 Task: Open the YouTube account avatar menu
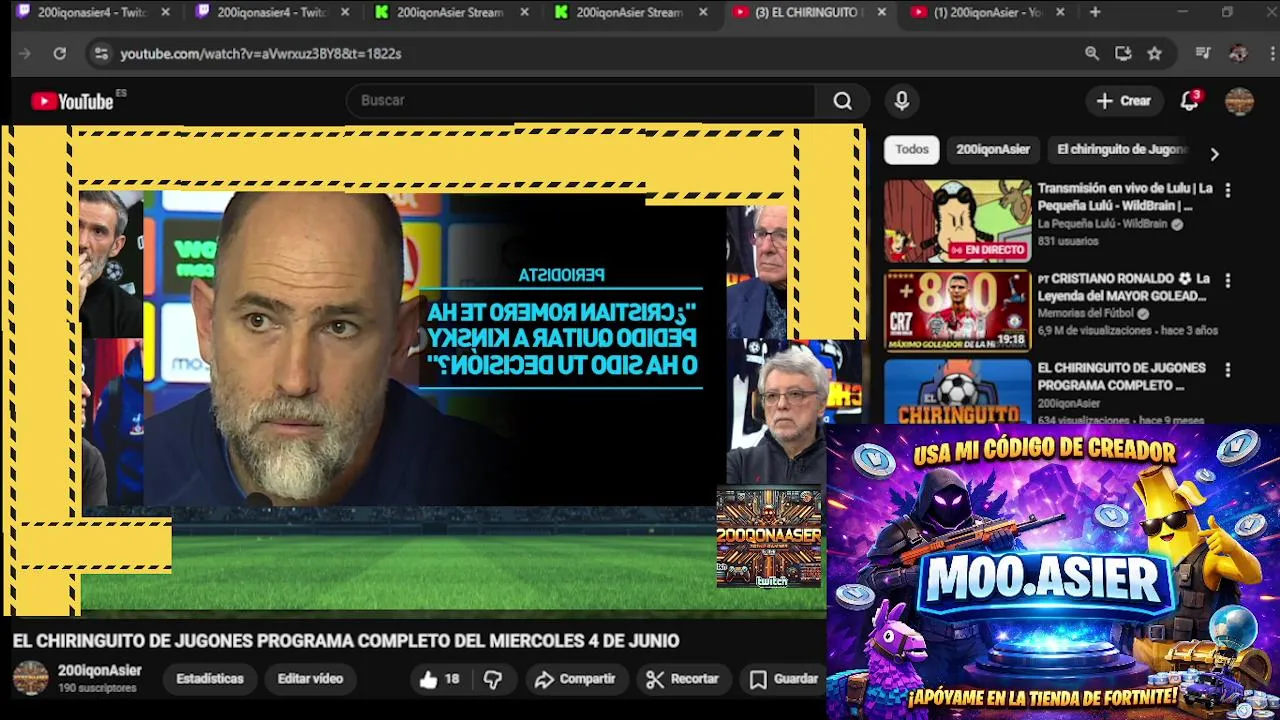coord(1239,100)
